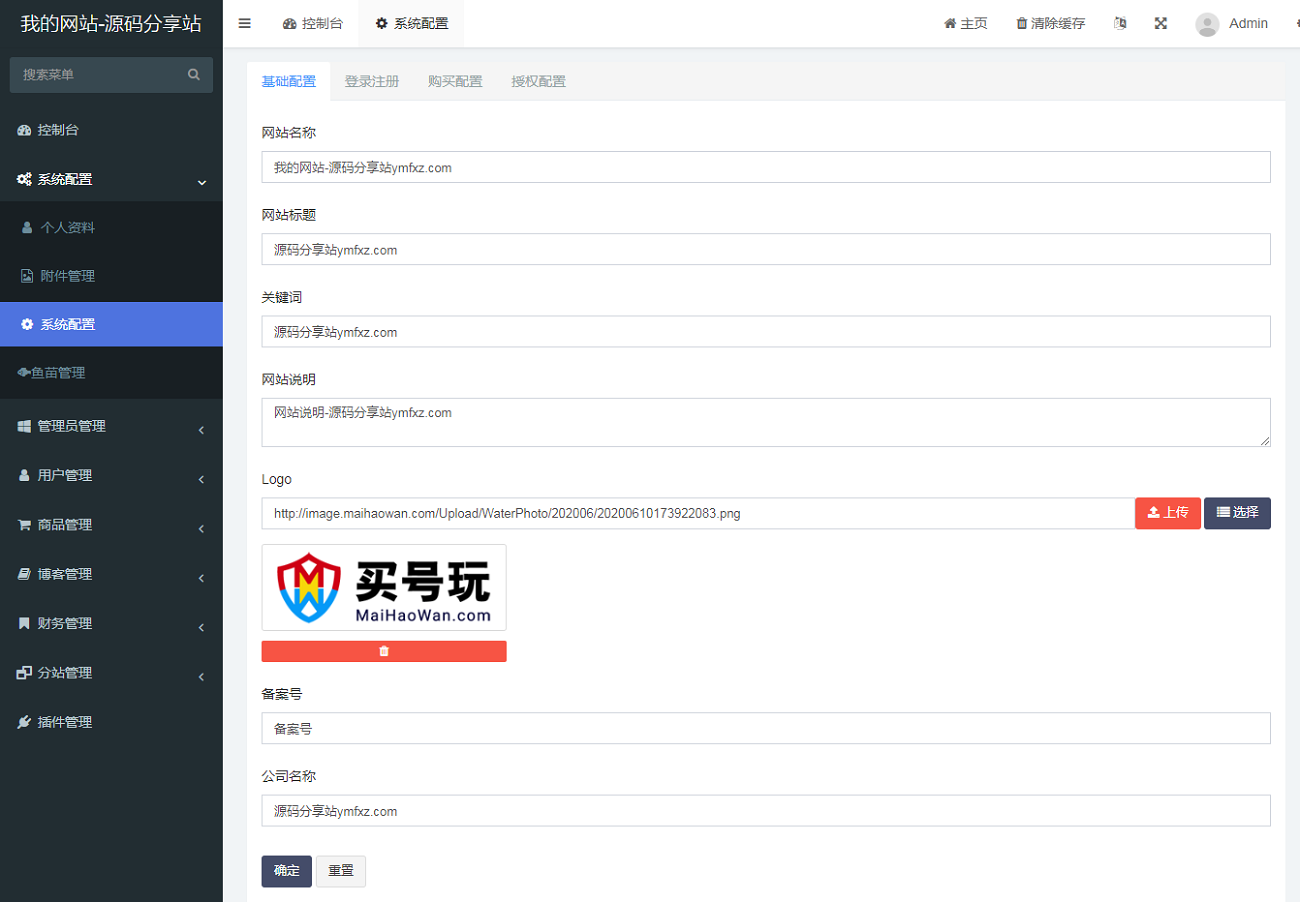Expand the 管理员管理 sidebar menu
The height and width of the screenshot is (902, 1300).
pyautogui.click(x=111, y=426)
